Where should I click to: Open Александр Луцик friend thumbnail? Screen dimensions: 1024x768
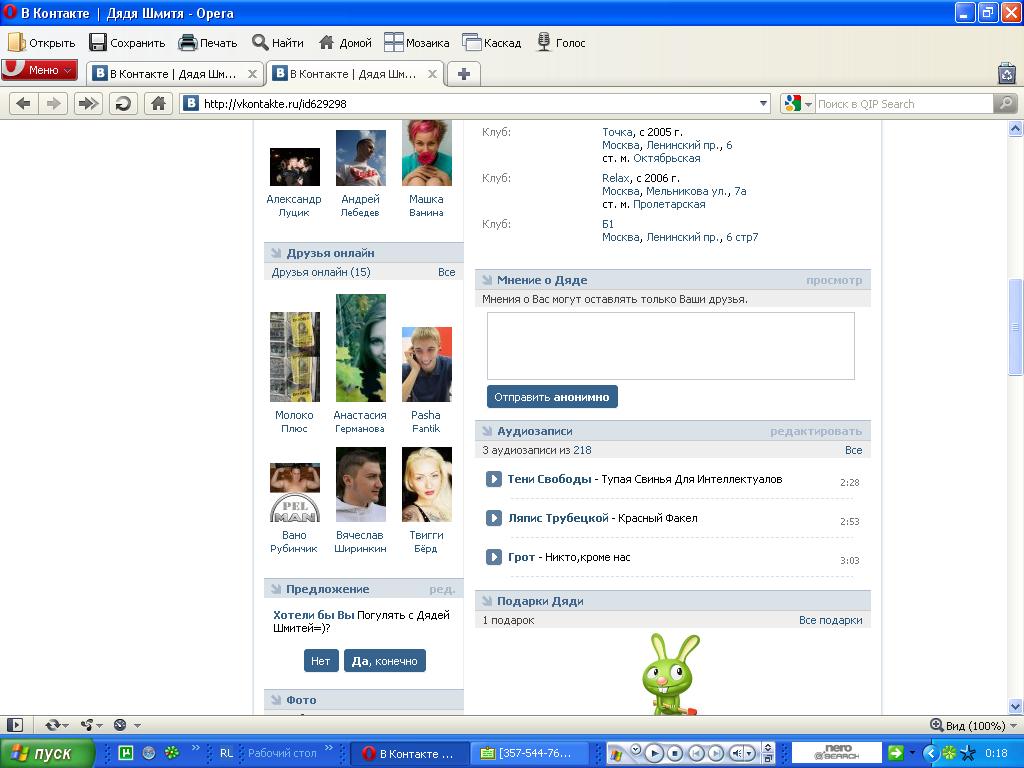tap(295, 167)
